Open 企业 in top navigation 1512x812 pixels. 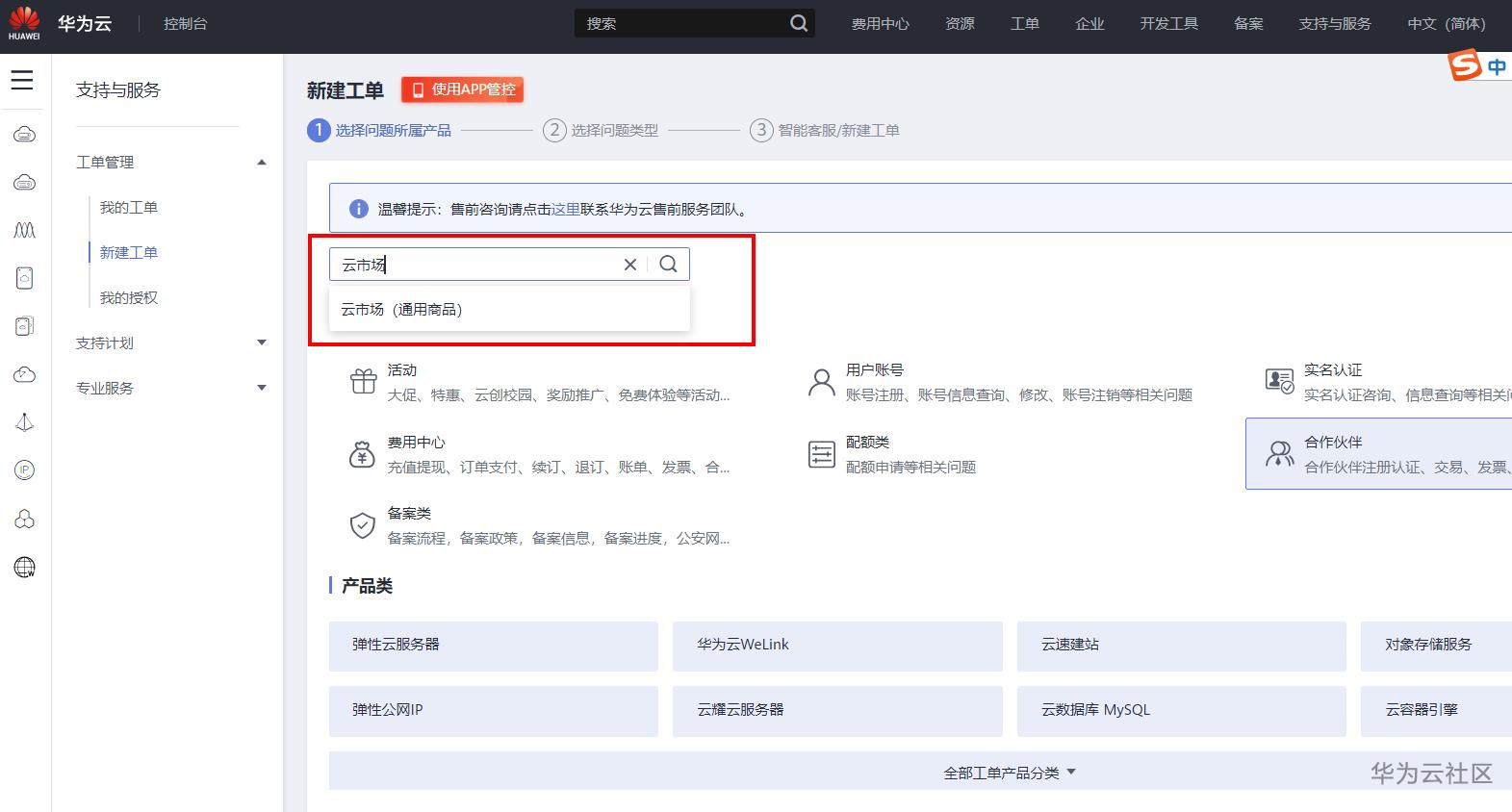pos(1089,23)
